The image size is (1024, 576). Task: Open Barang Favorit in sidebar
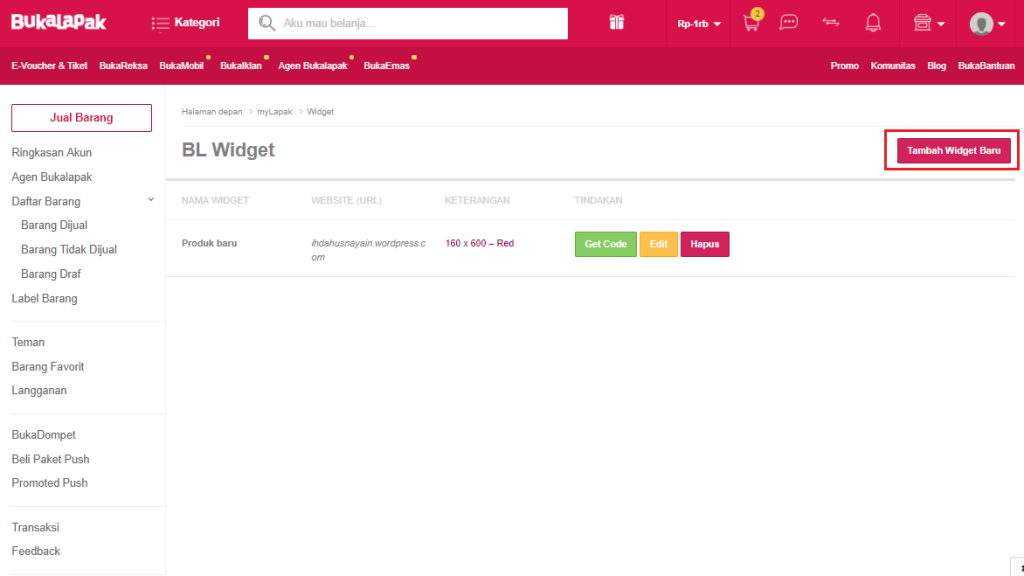pos(48,366)
